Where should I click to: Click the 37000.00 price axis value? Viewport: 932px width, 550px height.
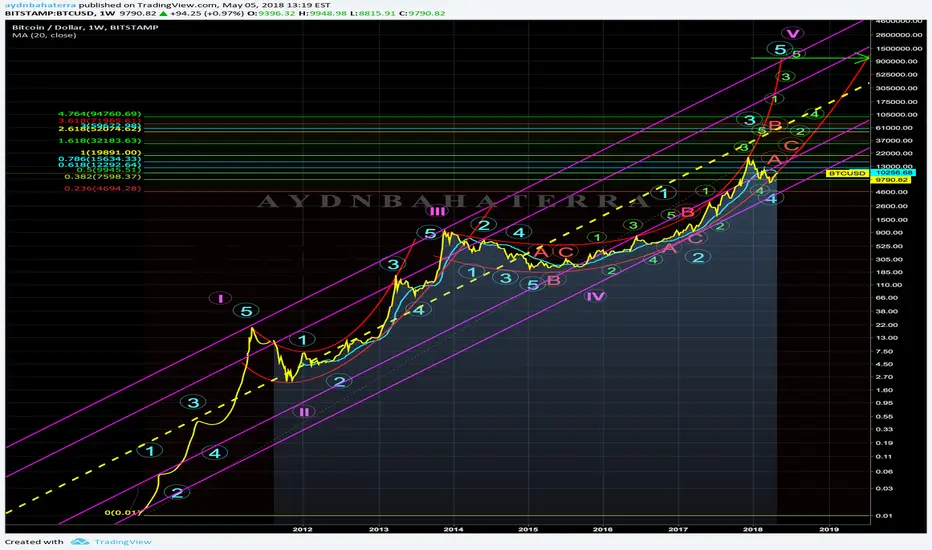[x=896, y=141]
